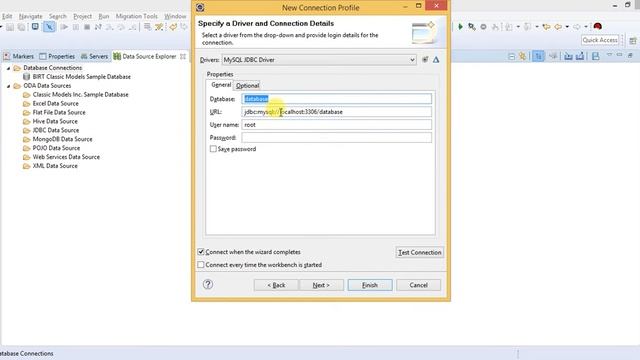
Task: Open the Drivers dropdown showing MySQL JDBC Driver
Action: [x=319, y=60]
